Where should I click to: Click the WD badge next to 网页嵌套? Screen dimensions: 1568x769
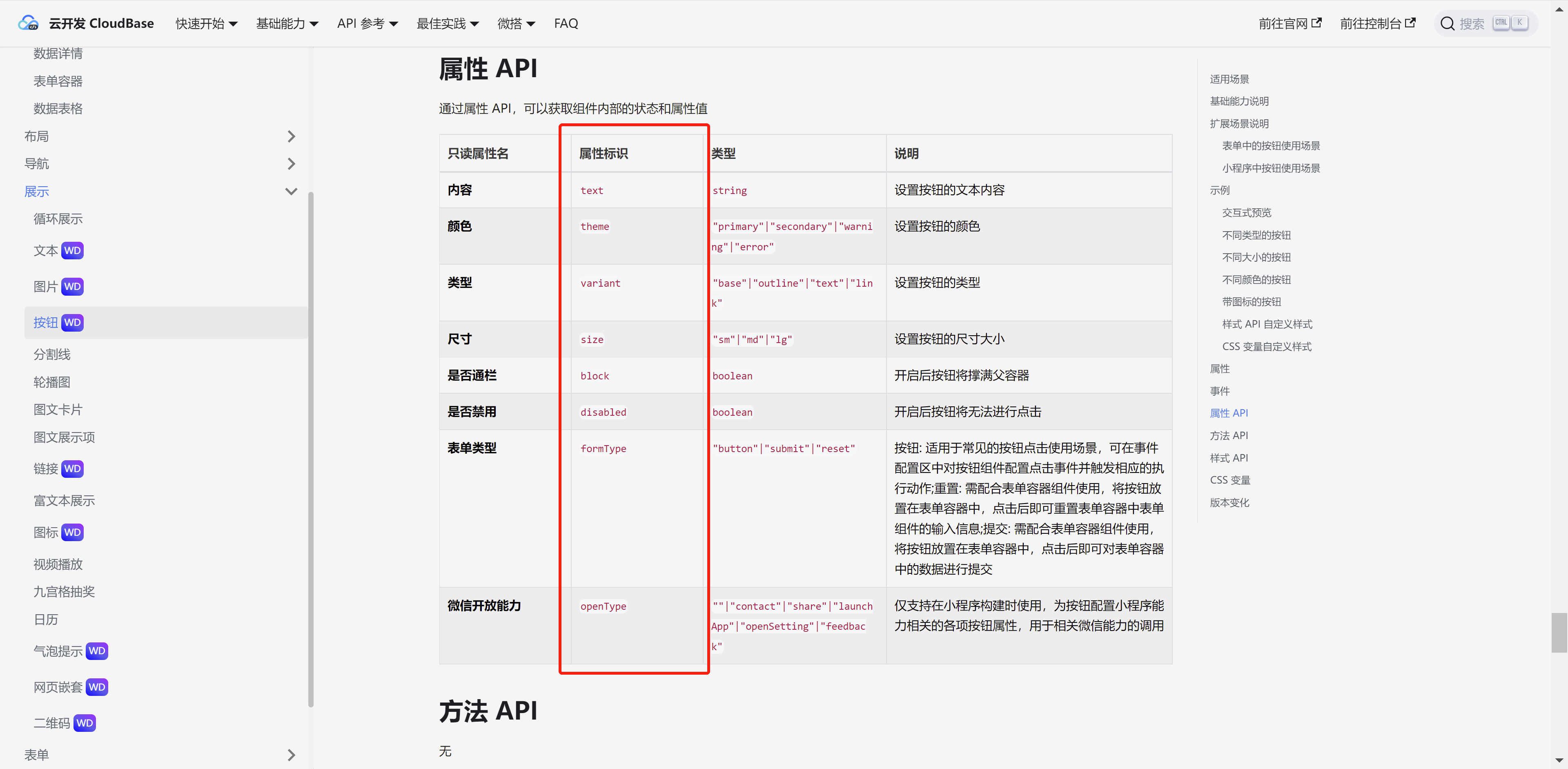click(97, 687)
